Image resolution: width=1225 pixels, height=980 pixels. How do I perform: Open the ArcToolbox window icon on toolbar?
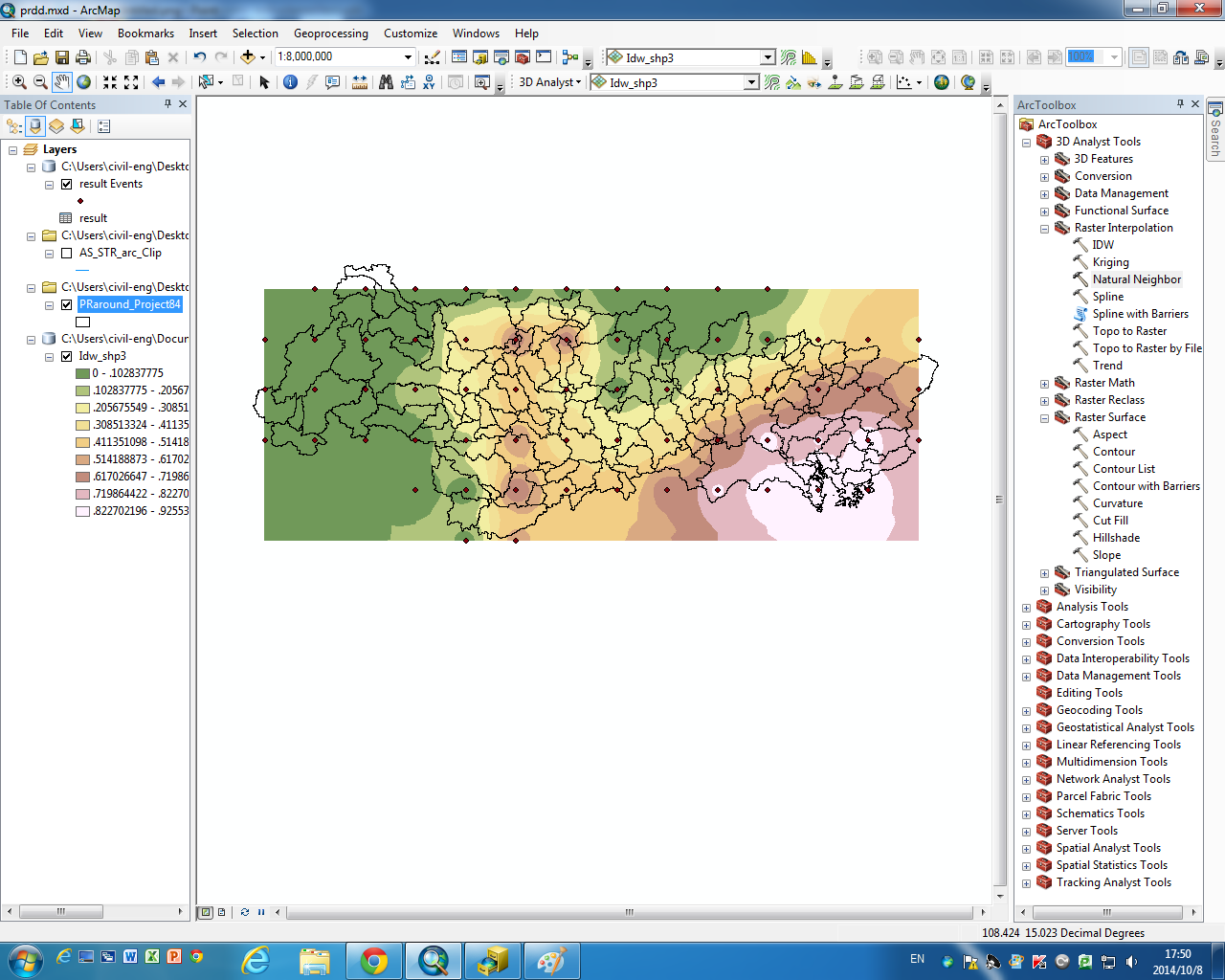pyautogui.click(x=523, y=57)
